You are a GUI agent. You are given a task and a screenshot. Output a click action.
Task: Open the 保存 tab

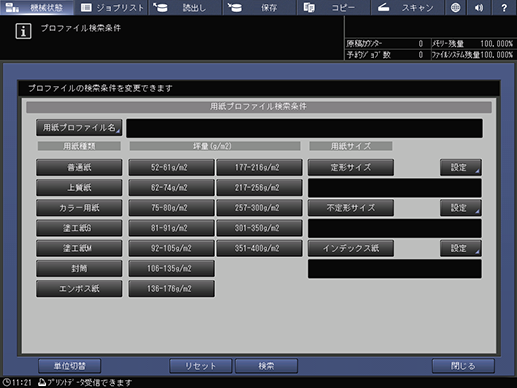tap(259, 7)
